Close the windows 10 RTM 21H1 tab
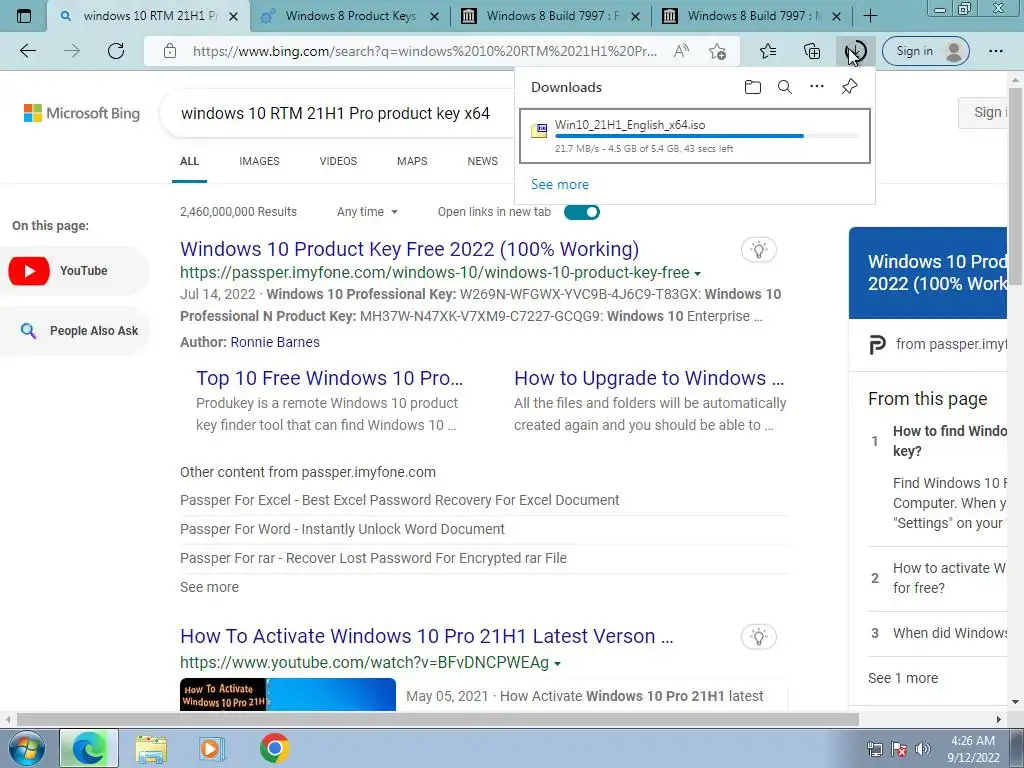Image resolution: width=1024 pixels, height=768 pixels. [x=233, y=16]
